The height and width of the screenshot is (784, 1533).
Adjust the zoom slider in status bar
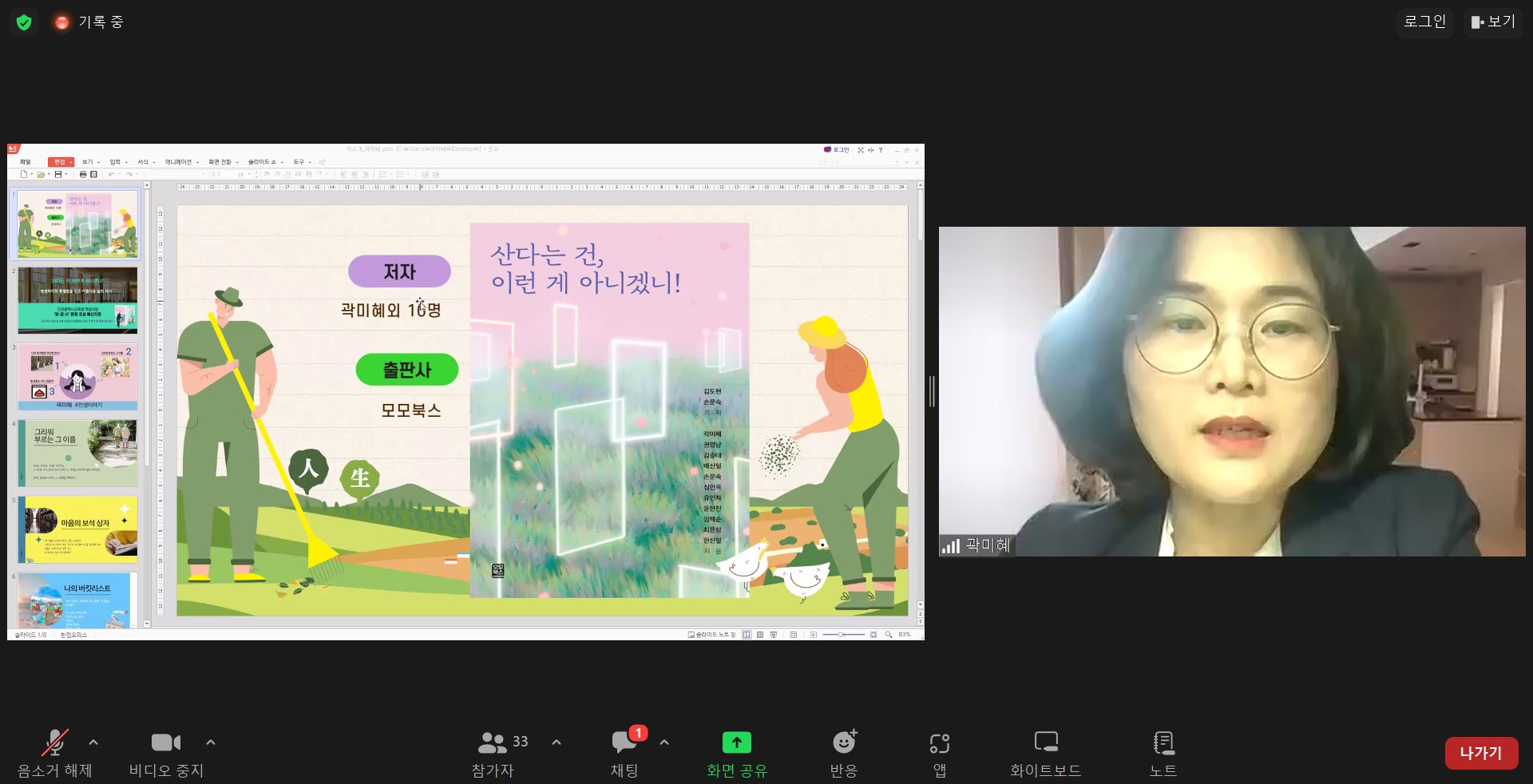point(844,635)
